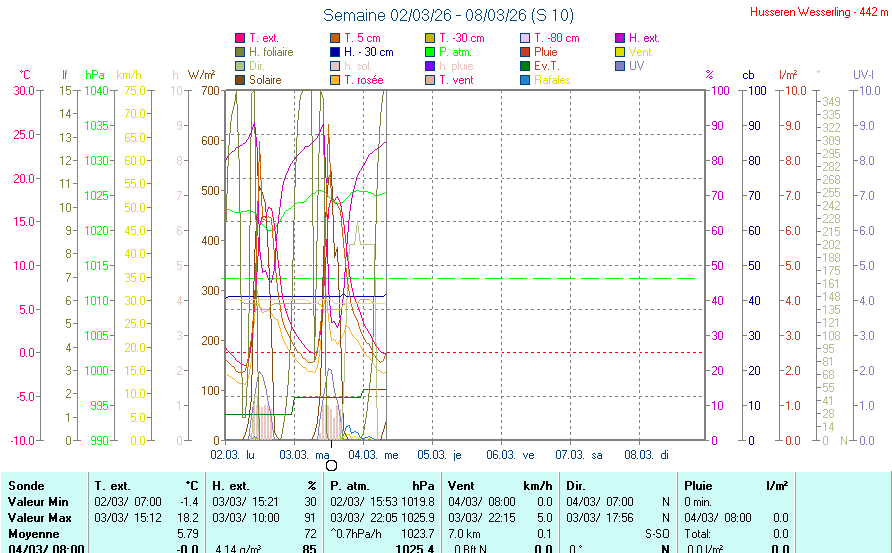Click the T. rosée orange legend square

pyautogui.click(x=335, y=80)
